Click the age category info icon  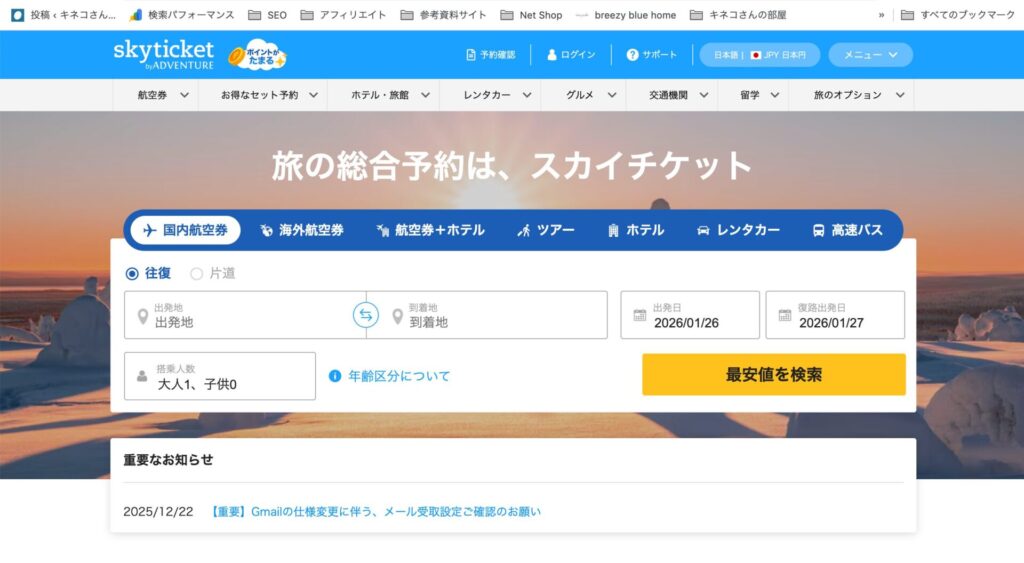tap(335, 376)
